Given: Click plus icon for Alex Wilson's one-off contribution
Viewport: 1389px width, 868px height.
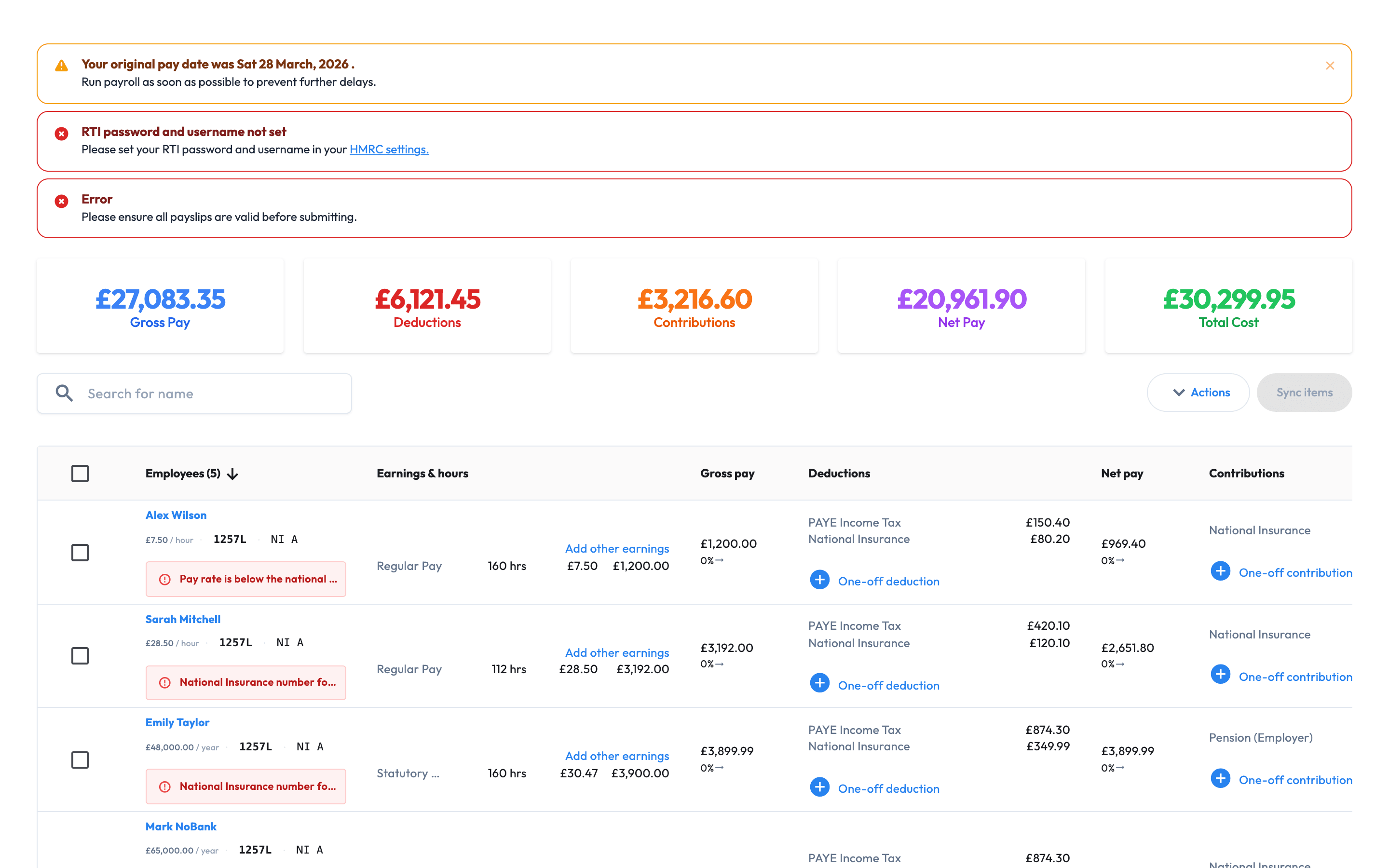Looking at the screenshot, I should pyautogui.click(x=1220, y=571).
